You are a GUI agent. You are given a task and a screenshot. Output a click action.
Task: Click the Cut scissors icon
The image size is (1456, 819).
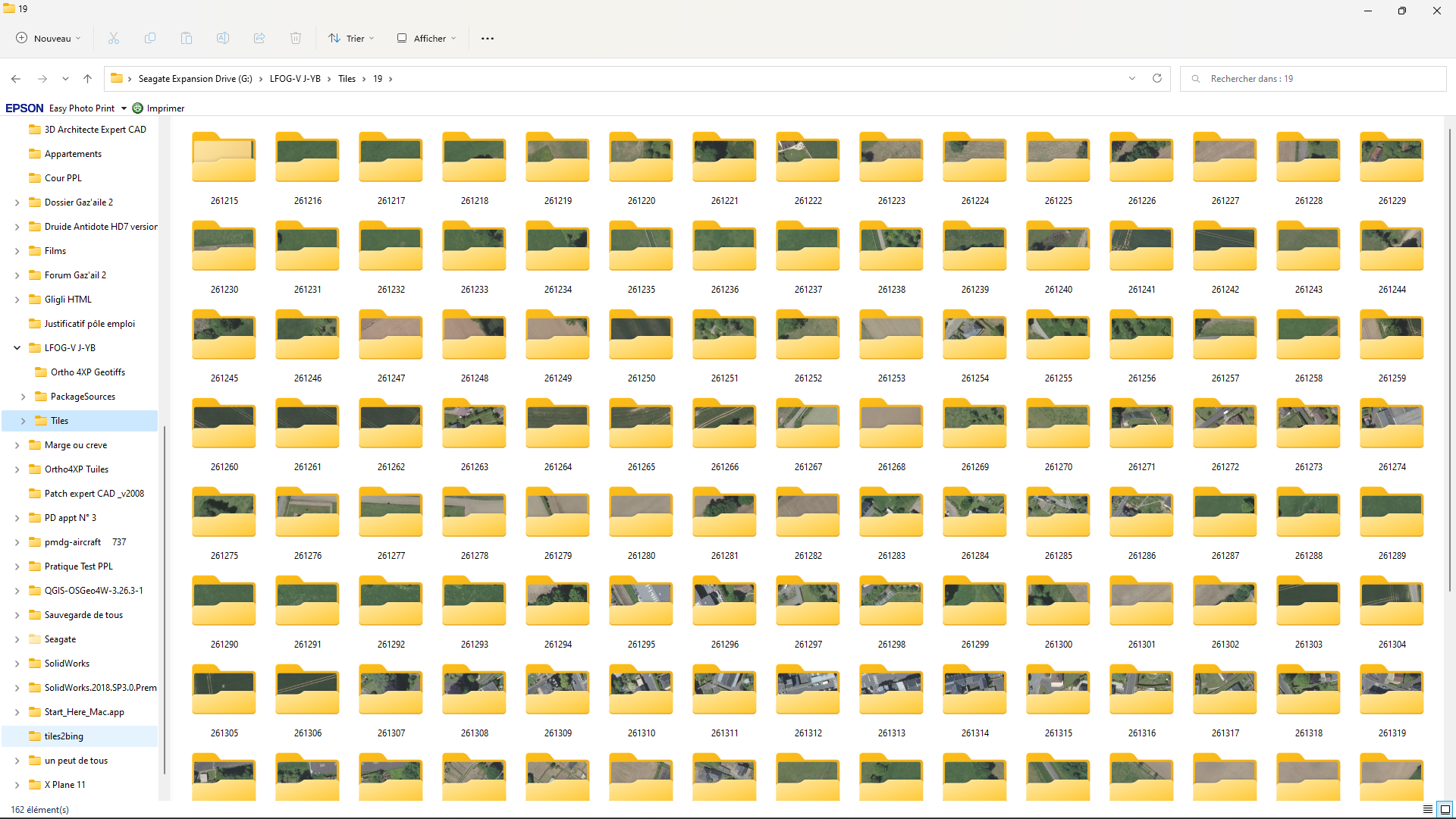tap(114, 38)
